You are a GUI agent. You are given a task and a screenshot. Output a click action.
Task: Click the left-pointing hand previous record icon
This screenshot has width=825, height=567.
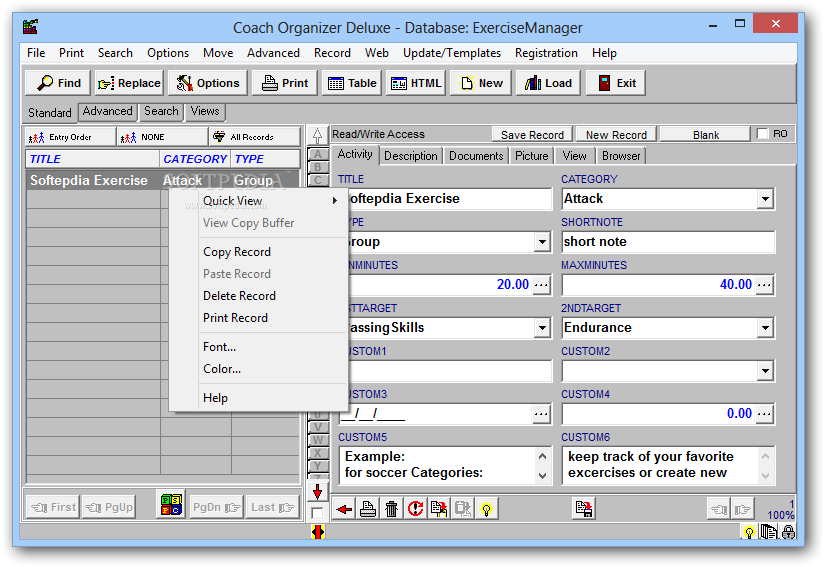coord(718,509)
